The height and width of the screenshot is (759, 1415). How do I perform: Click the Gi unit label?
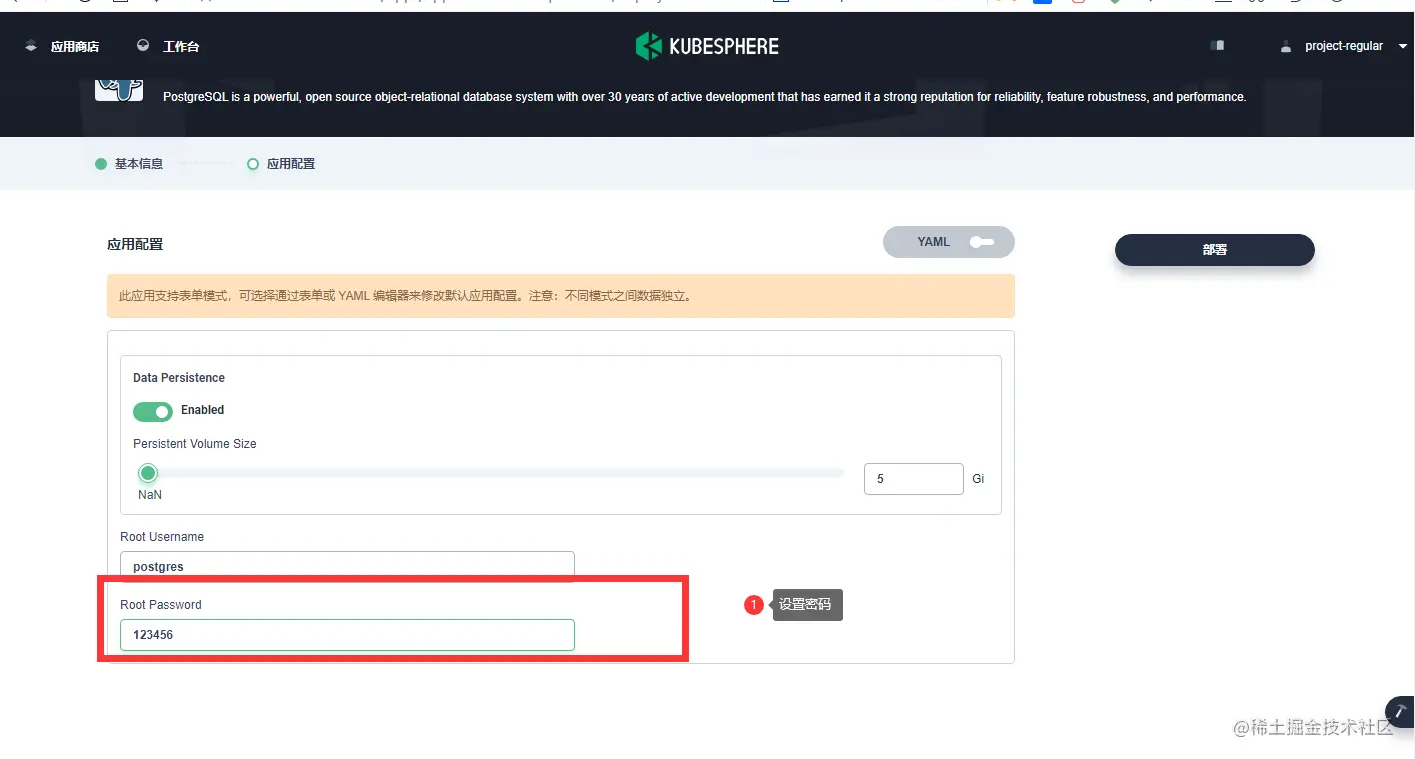978,479
